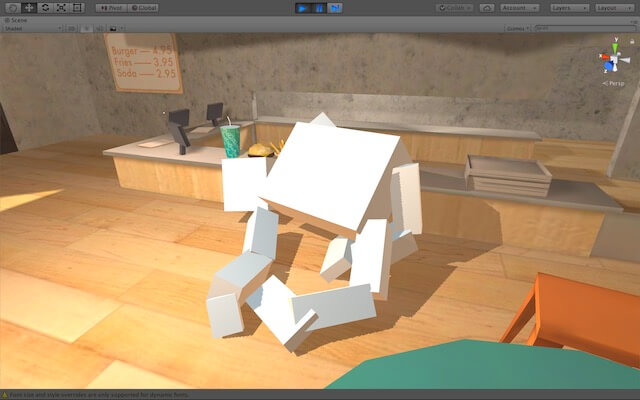Select the left cash register monitor
The width and height of the screenshot is (640, 400).
click(x=179, y=131)
